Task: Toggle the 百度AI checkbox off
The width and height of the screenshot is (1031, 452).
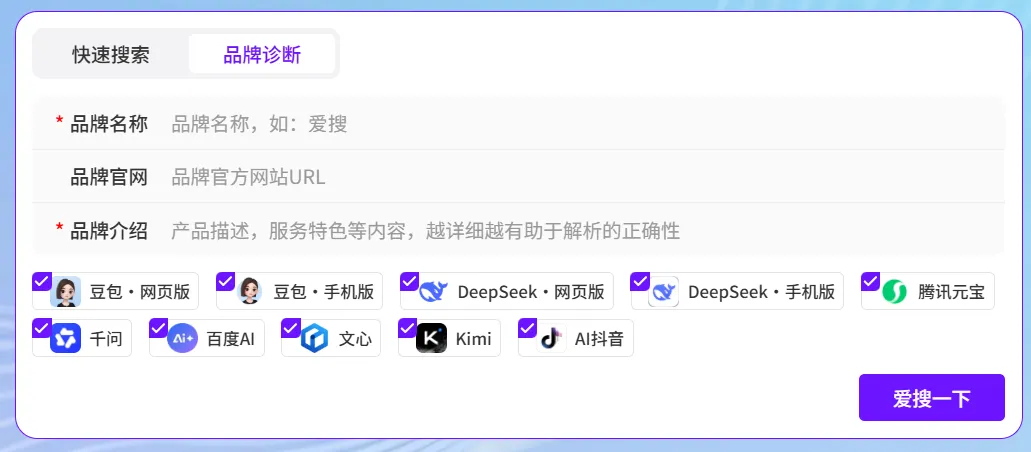Action: coord(158,327)
